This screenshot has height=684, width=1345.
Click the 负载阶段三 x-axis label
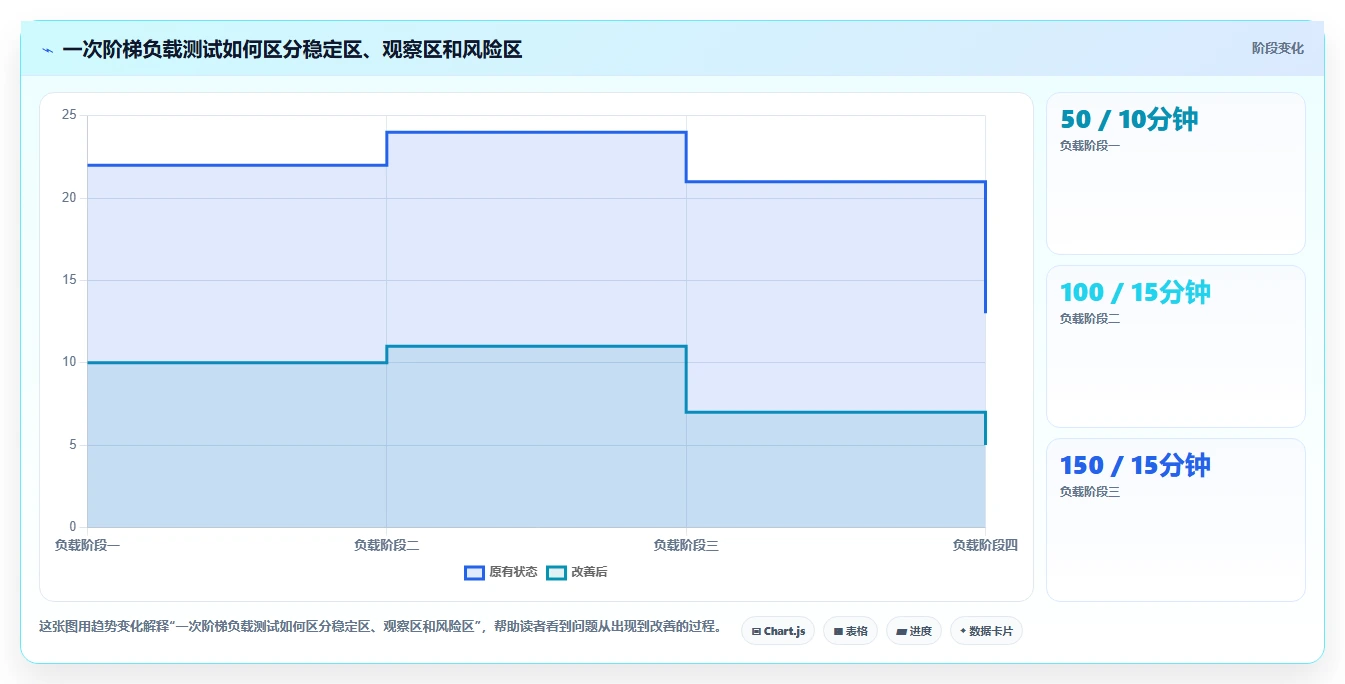pos(686,545)
